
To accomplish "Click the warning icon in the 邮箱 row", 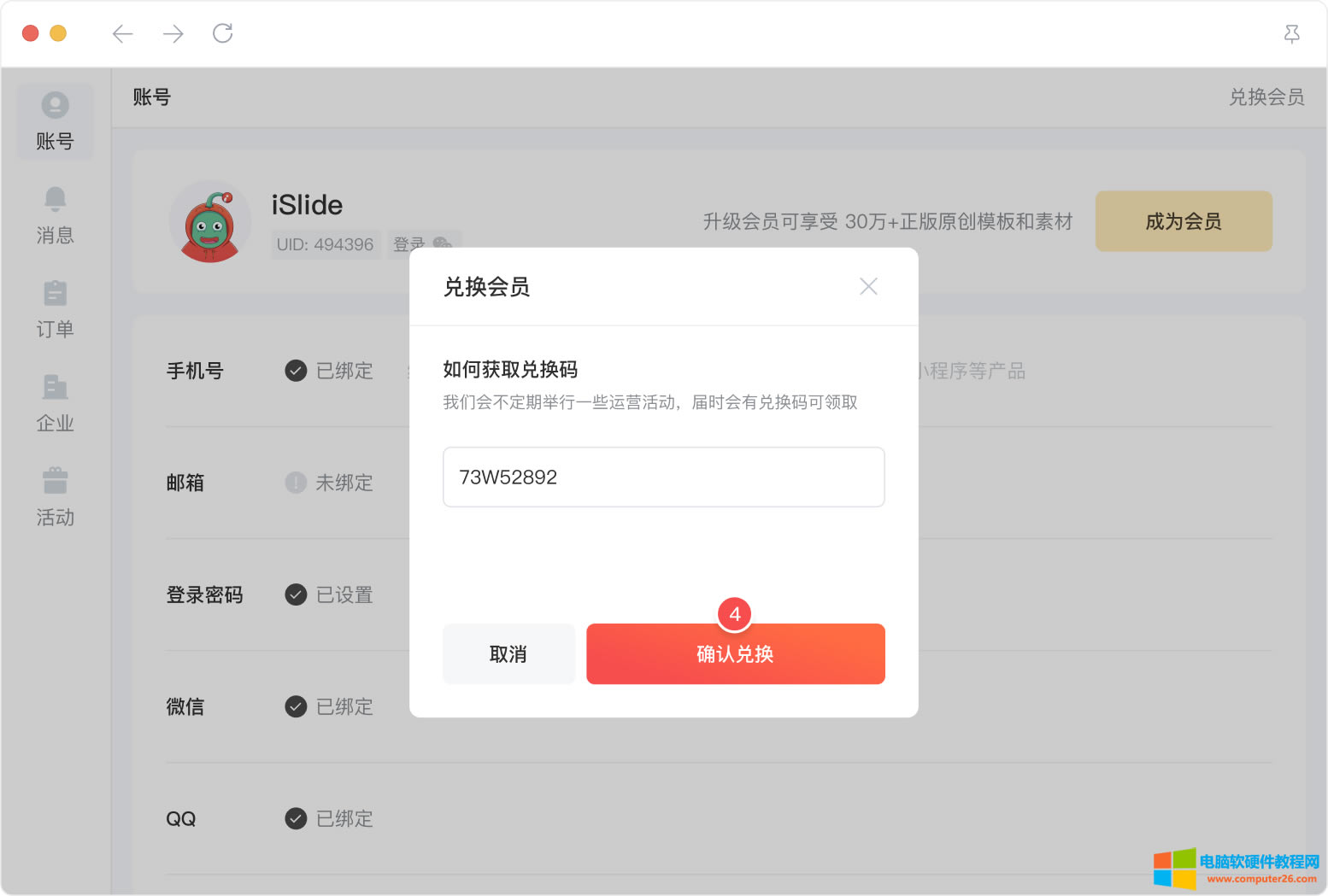I will pos(296,483).
